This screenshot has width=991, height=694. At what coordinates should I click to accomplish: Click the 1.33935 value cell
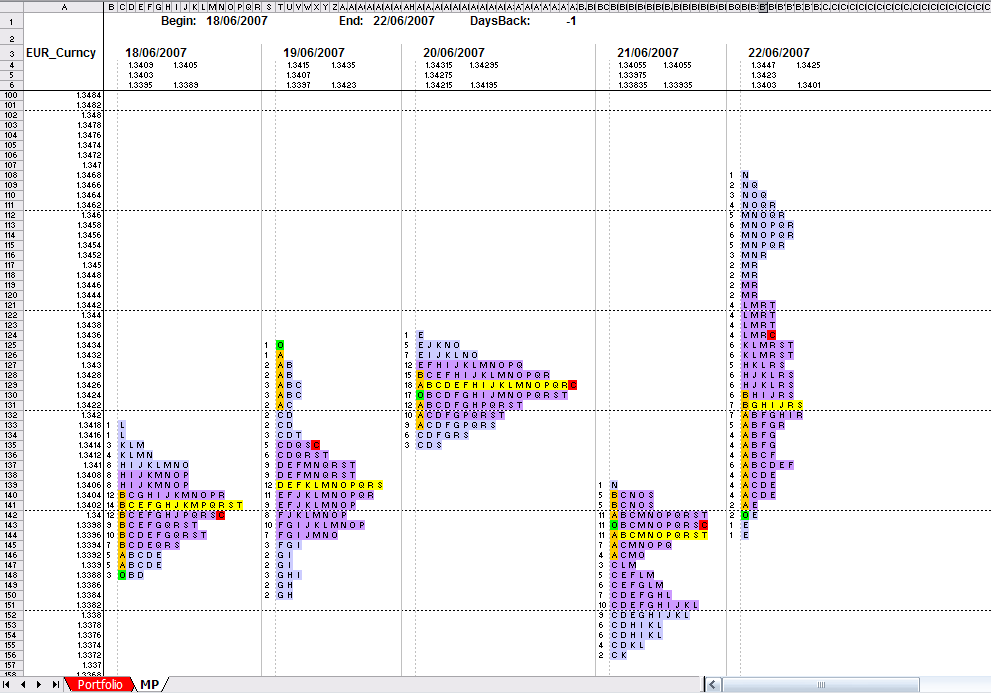point(678,85)
